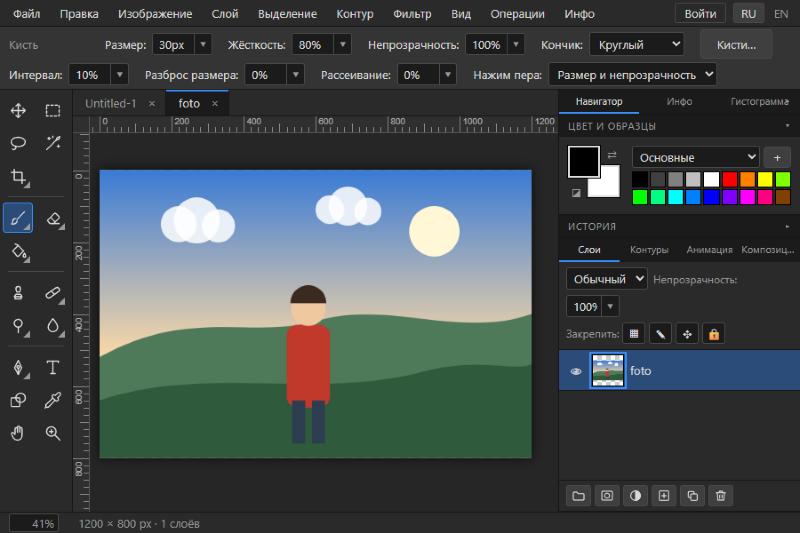800x533 pixels.
Task: Open the brush opacity dropdown arrow
Action: tap(516, 45)
